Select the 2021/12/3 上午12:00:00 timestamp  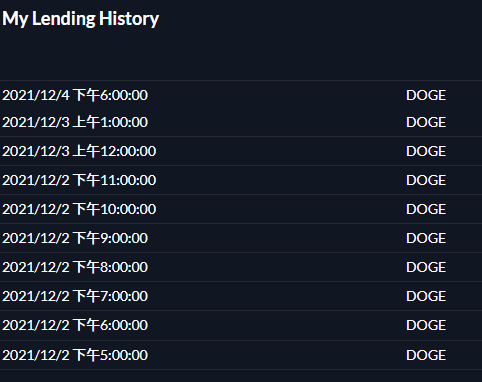pyautogui.click(x=79, y=151)
